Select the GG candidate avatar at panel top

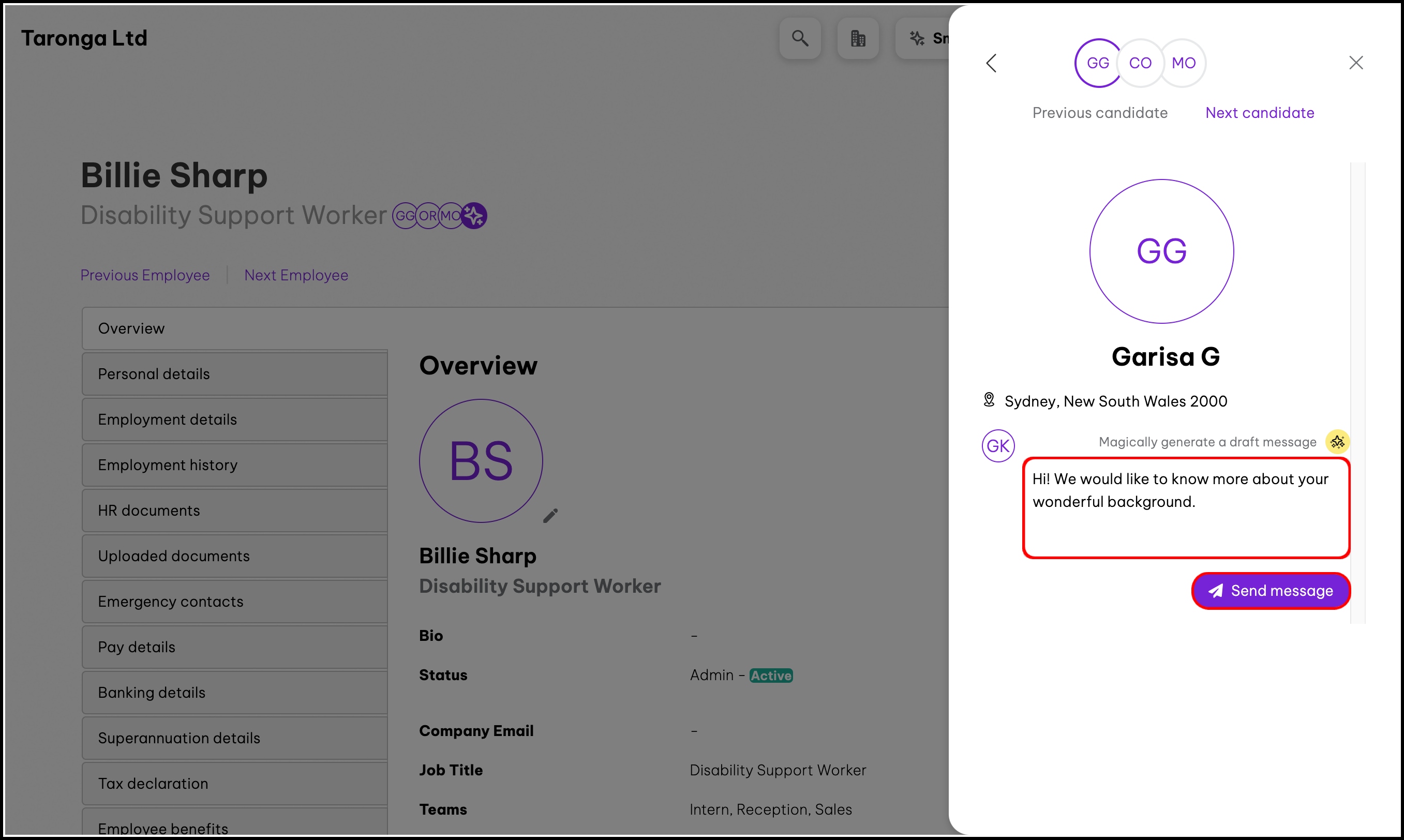point(1098,63)
